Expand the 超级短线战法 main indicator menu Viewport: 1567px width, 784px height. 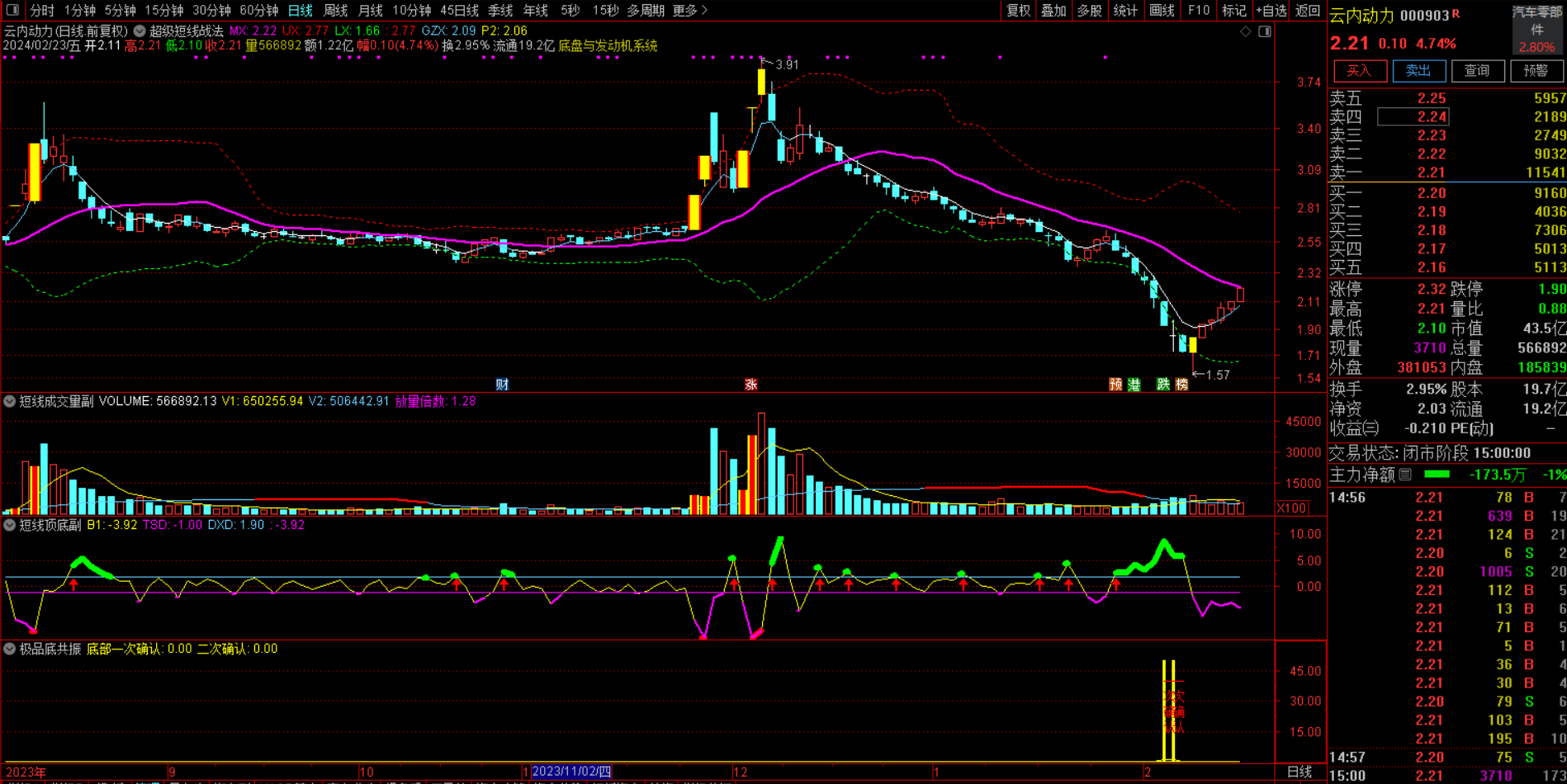[x=140, y=31]
